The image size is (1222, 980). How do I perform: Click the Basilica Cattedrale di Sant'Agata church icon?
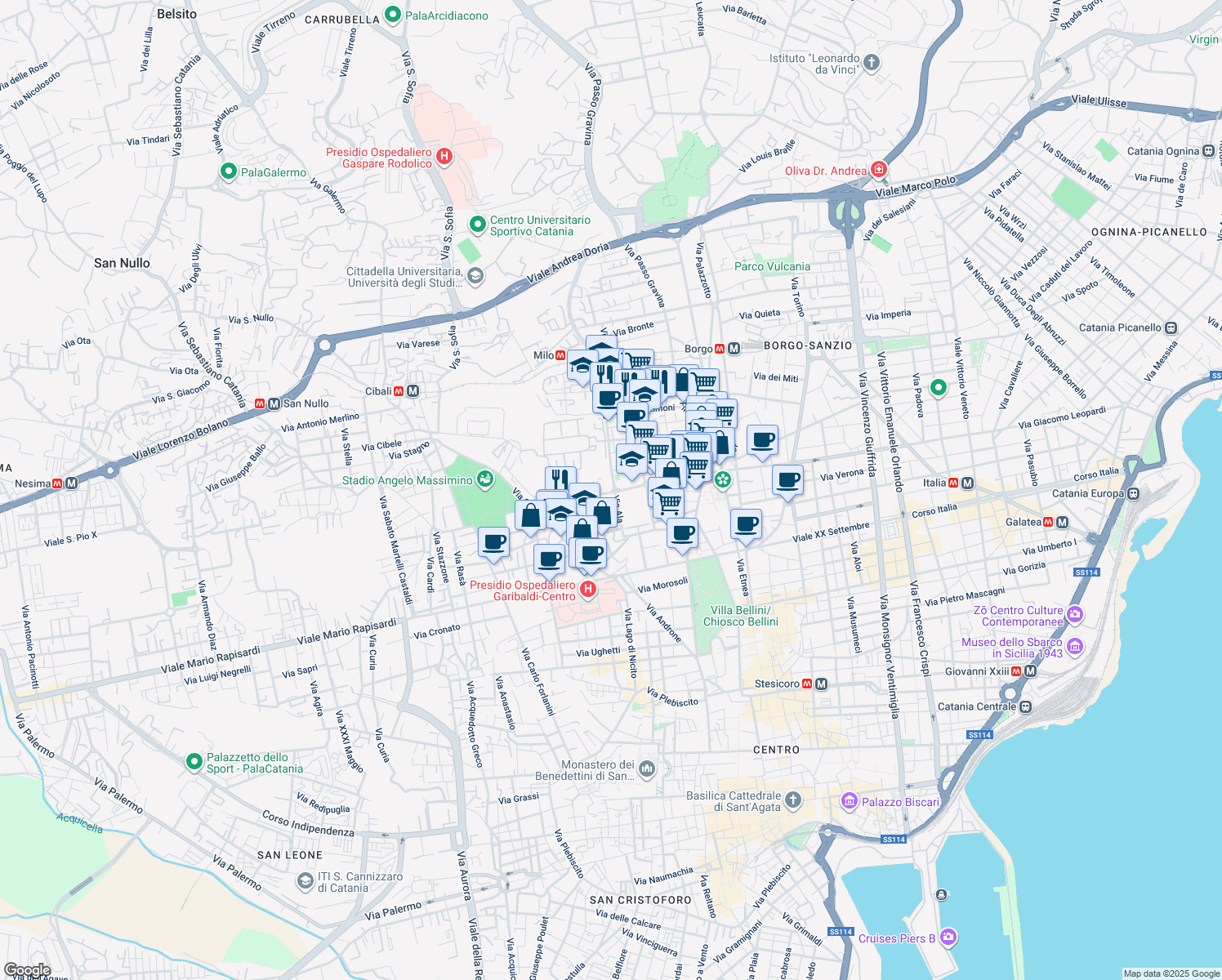793,801
